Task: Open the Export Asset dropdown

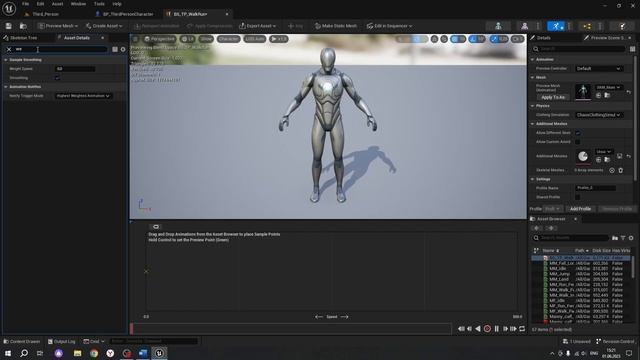Action: click(x=258, y=26)
